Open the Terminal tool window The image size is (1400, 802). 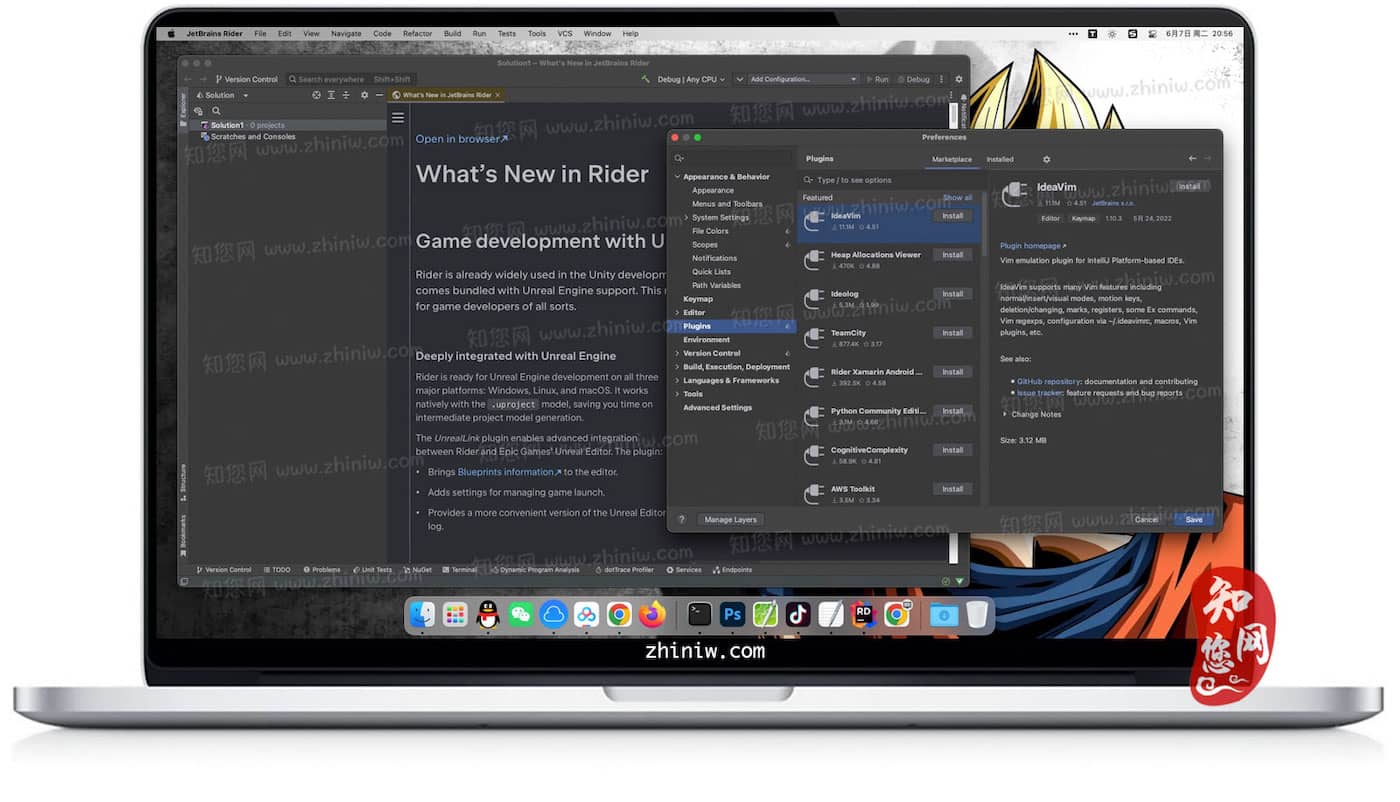click(x=460, y=570)
